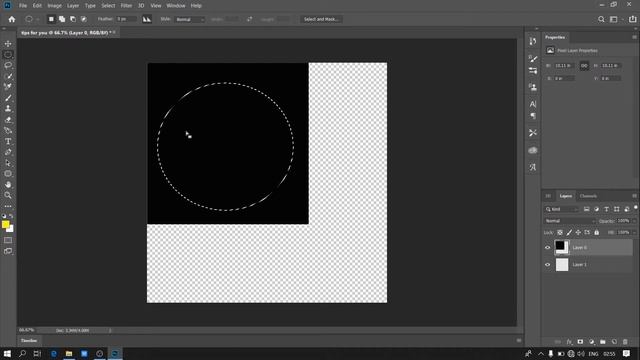Hide Layer 1 with its eye icon
Viewport: 640px width, 360px height.
tap(547, 264)
